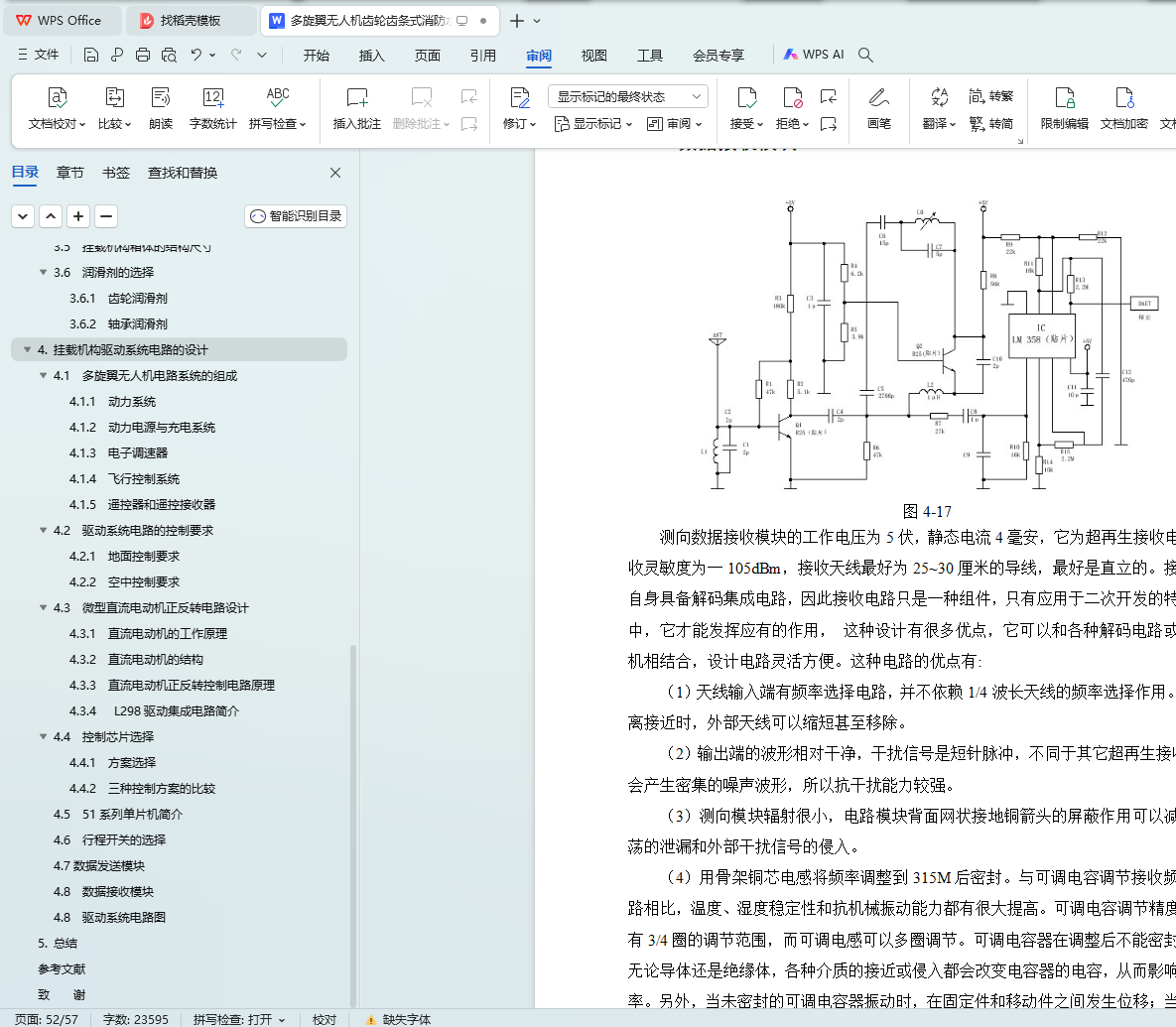Click the Print icon in quick toolbar

pos(143,55)
